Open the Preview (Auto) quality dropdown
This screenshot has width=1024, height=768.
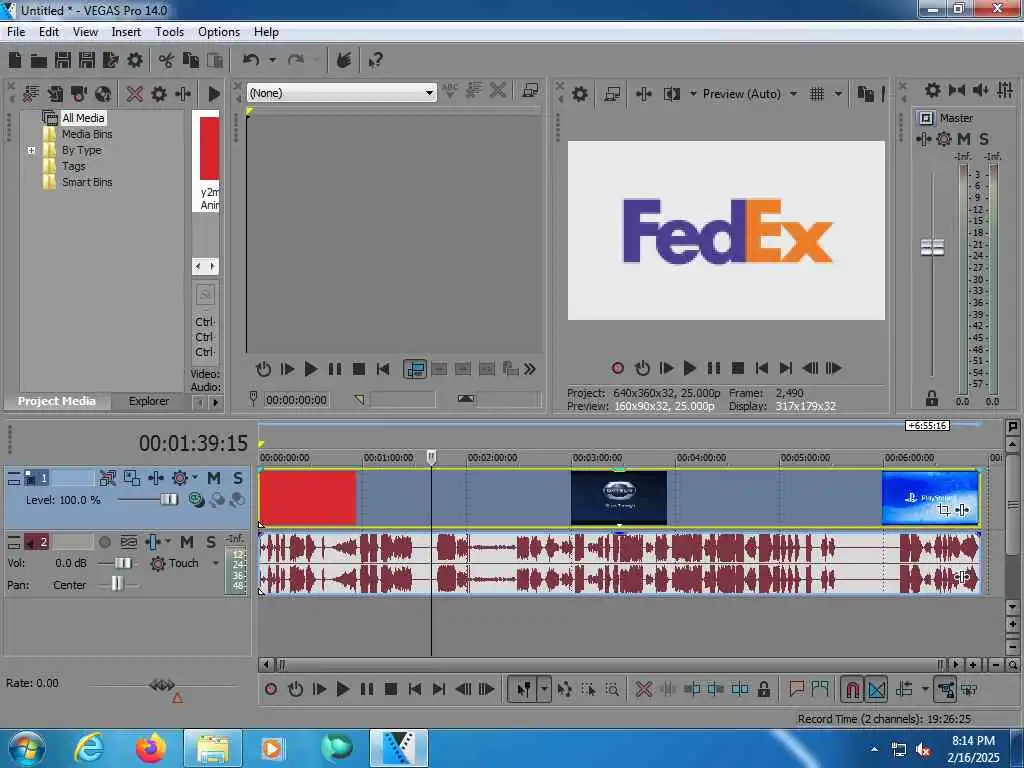[793, 94]
